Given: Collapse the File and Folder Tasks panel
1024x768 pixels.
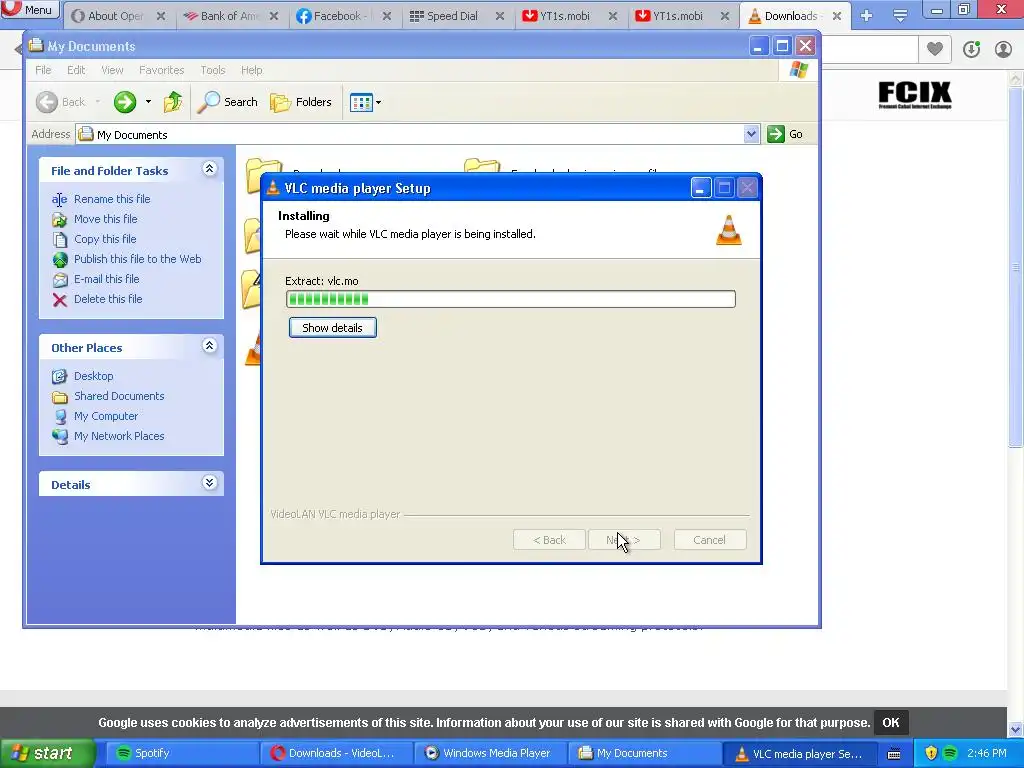Looking at the screenshot, I should click(x=209, y=169).
